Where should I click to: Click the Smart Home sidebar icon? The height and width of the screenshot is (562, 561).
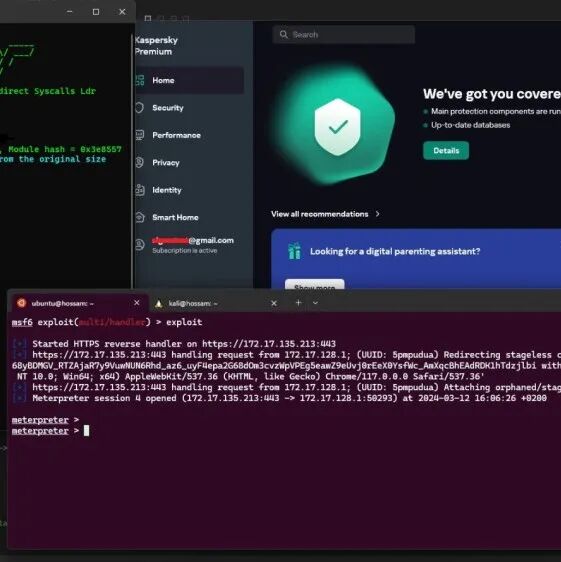pos(140,217)
